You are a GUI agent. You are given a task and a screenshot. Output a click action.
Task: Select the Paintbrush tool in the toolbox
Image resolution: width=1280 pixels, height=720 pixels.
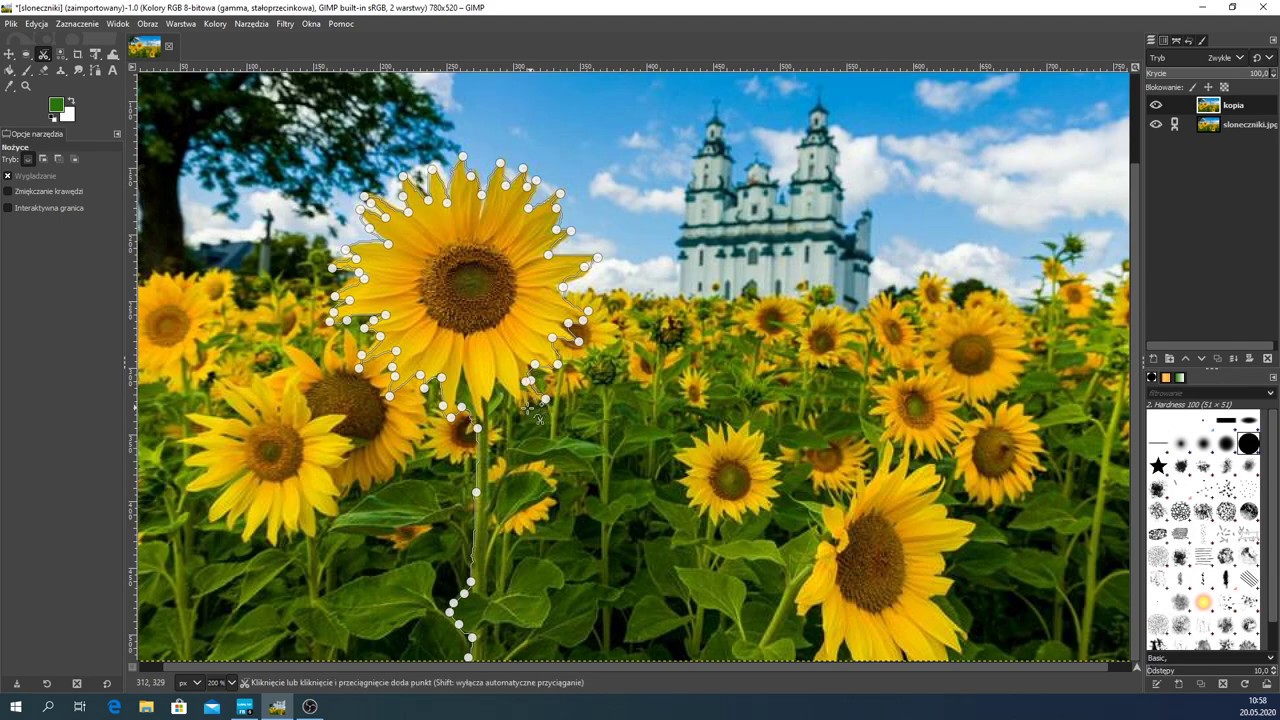pyautogui.click(x=26, y=71)
